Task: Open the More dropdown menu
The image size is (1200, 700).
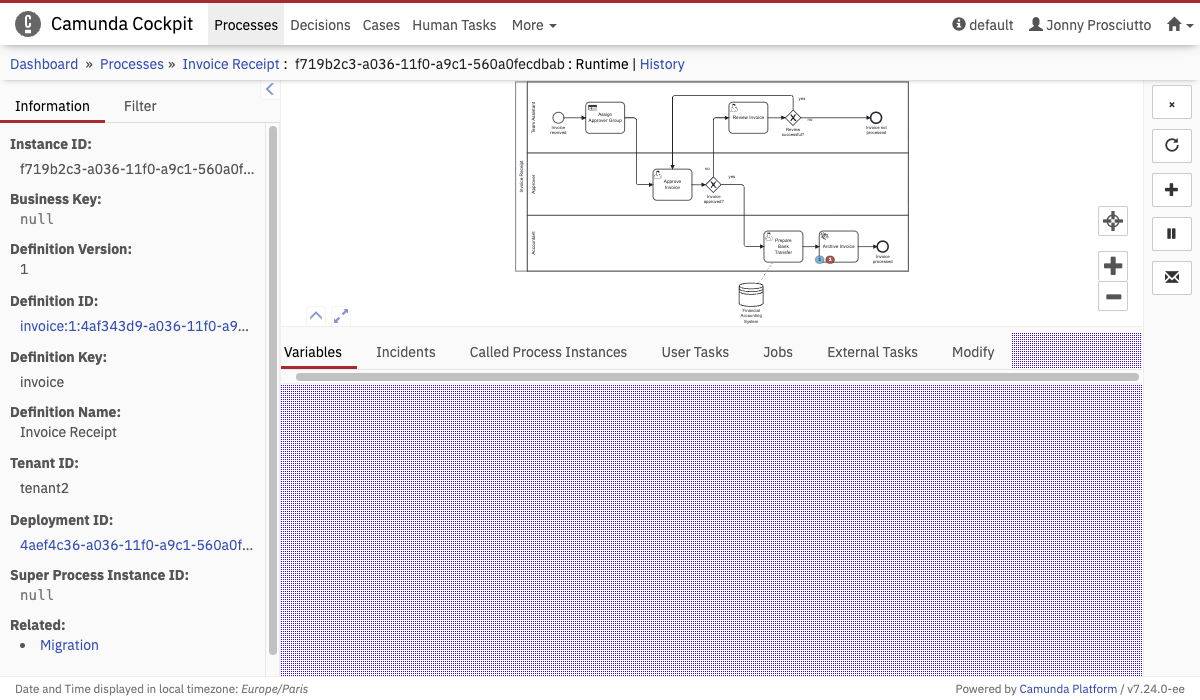Action: click(534, 25)
